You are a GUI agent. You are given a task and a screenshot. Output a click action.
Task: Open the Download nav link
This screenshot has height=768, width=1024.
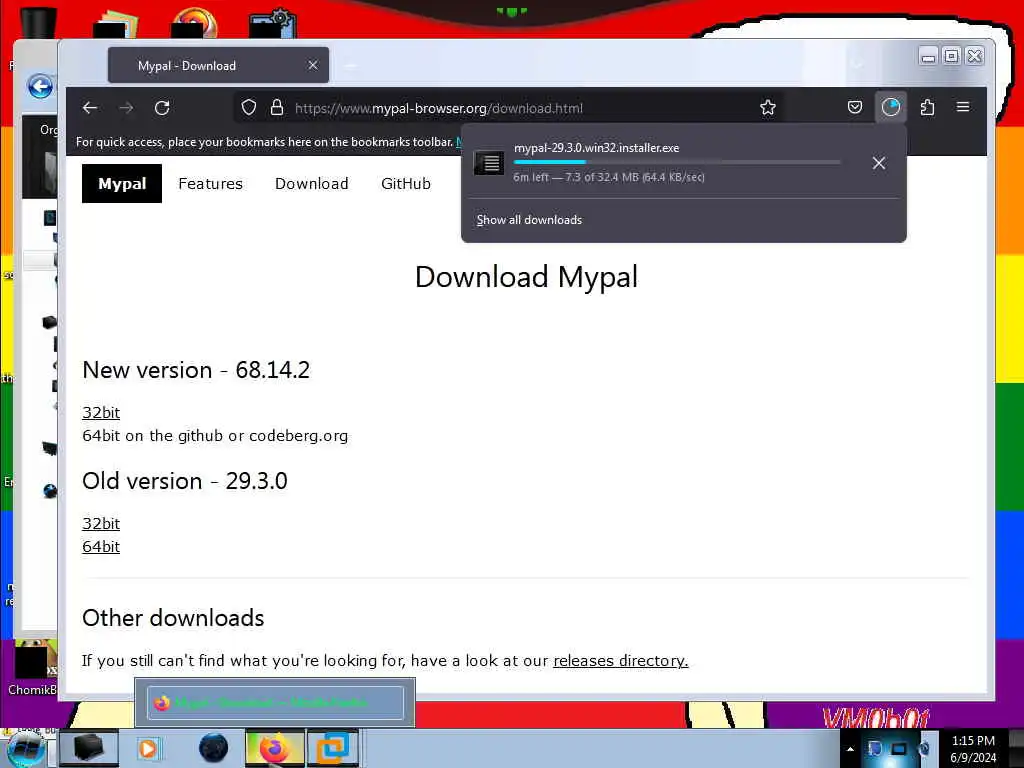click(312, 184)
